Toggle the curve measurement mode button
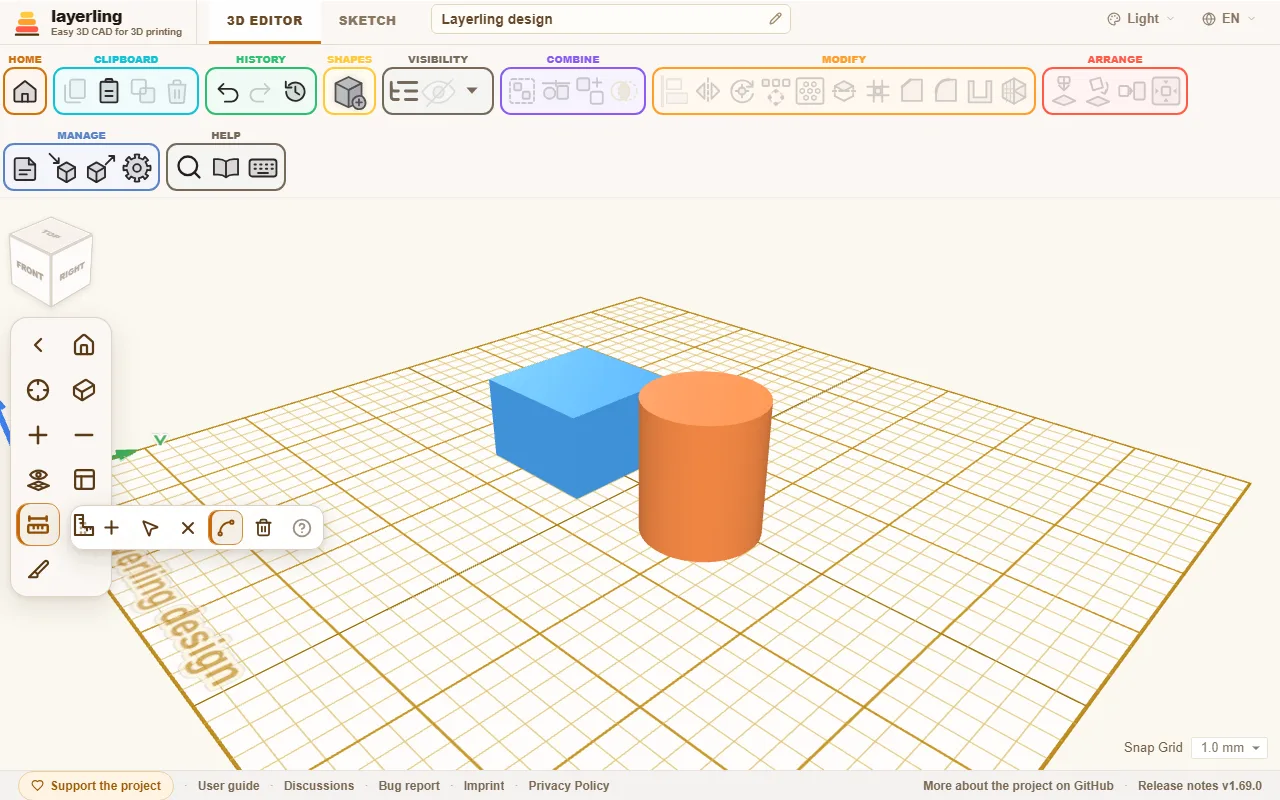The height and width of the screenshot is (800, 1280). tap(225, 528)
